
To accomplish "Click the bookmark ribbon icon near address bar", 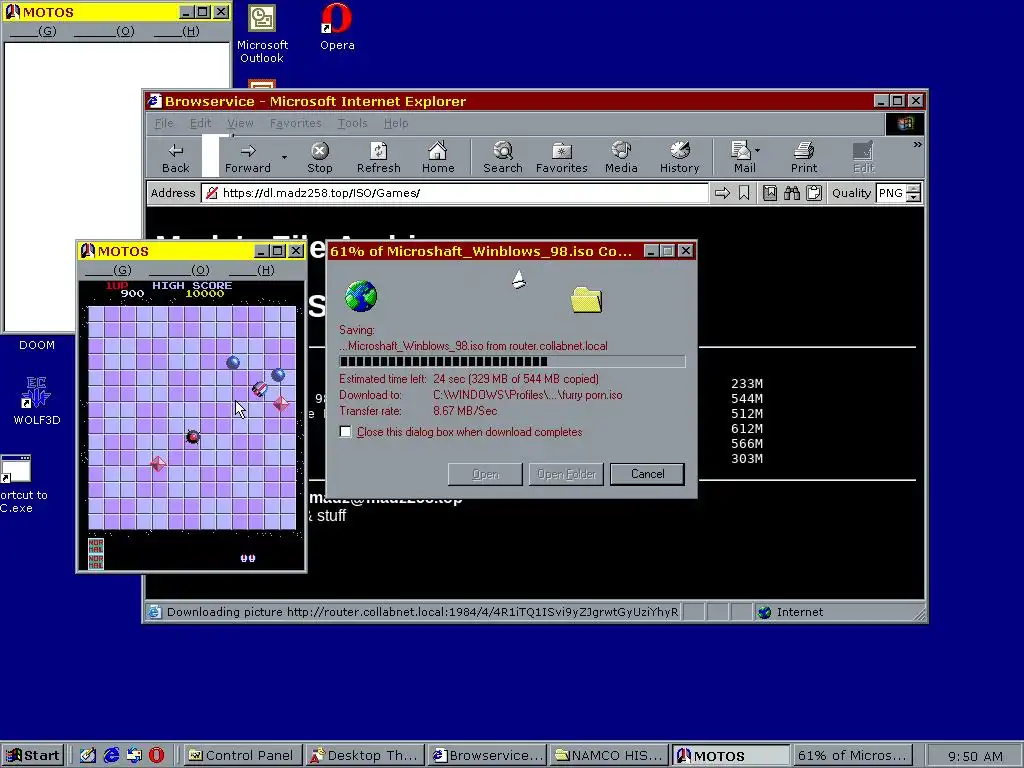I will click(x=744, y=193).
